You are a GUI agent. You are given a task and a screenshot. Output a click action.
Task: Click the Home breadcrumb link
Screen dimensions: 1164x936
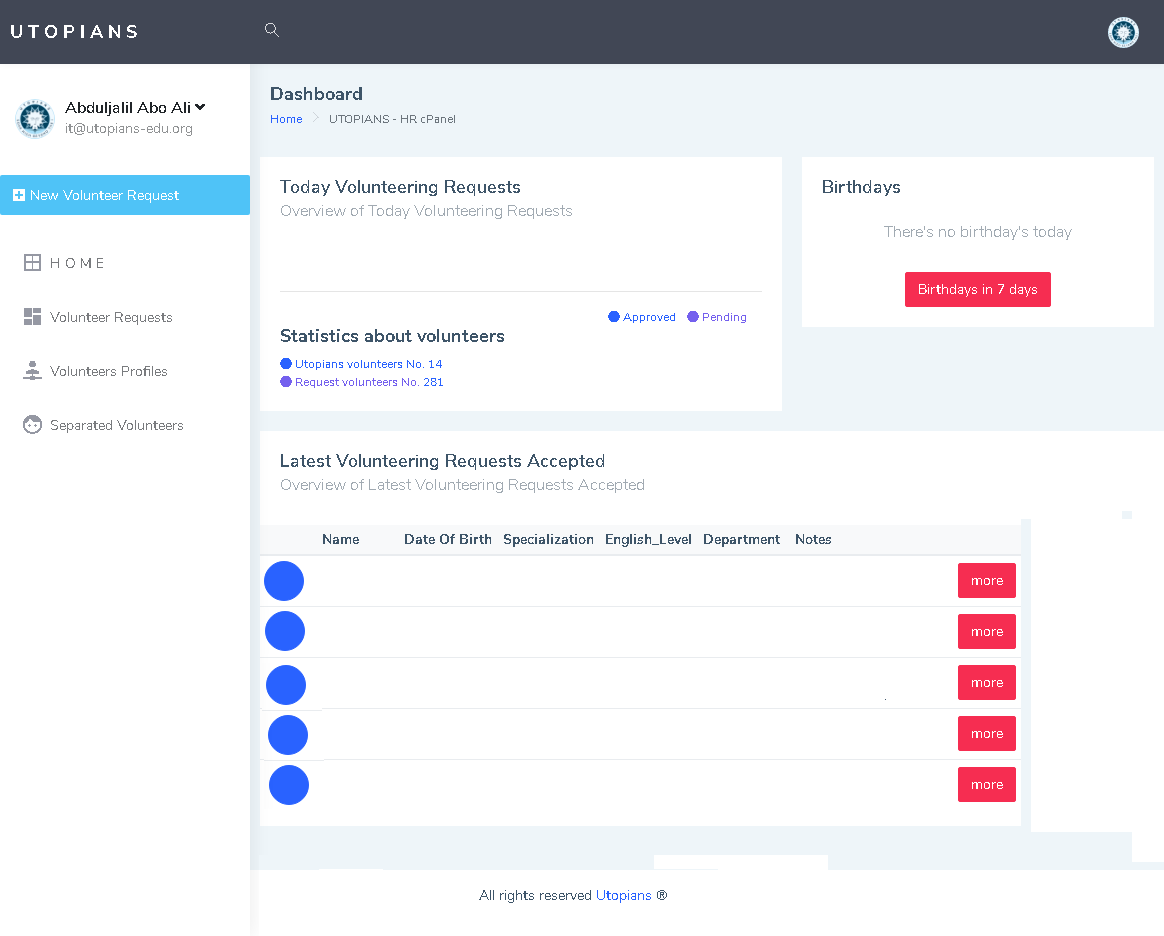click(286, 119)
